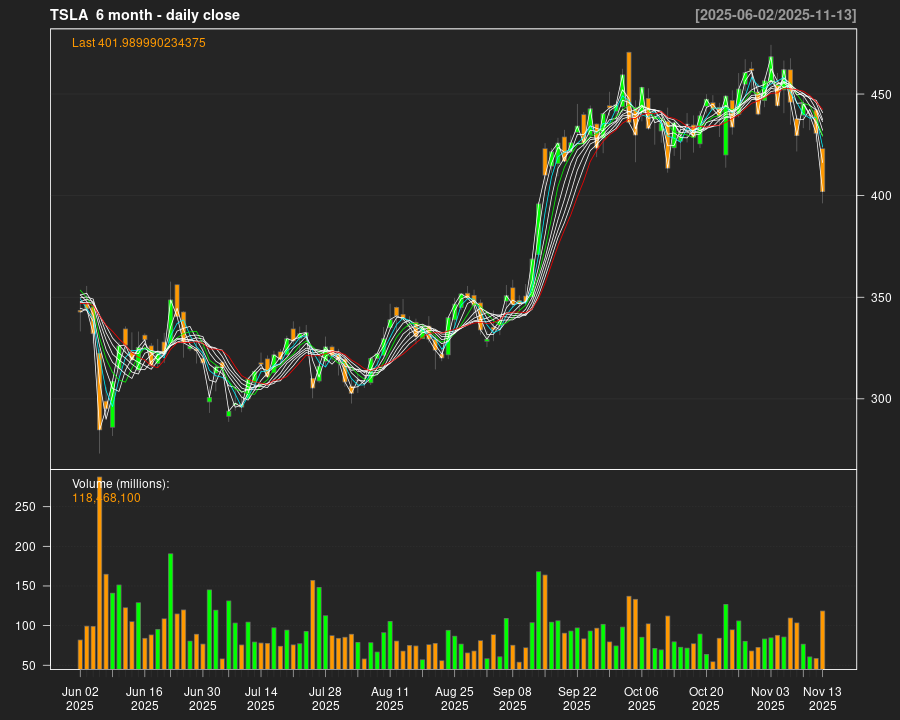Click the tallest orange volume bar in early June
Viewport: 900px width, 720px height.
pos(99,575)
